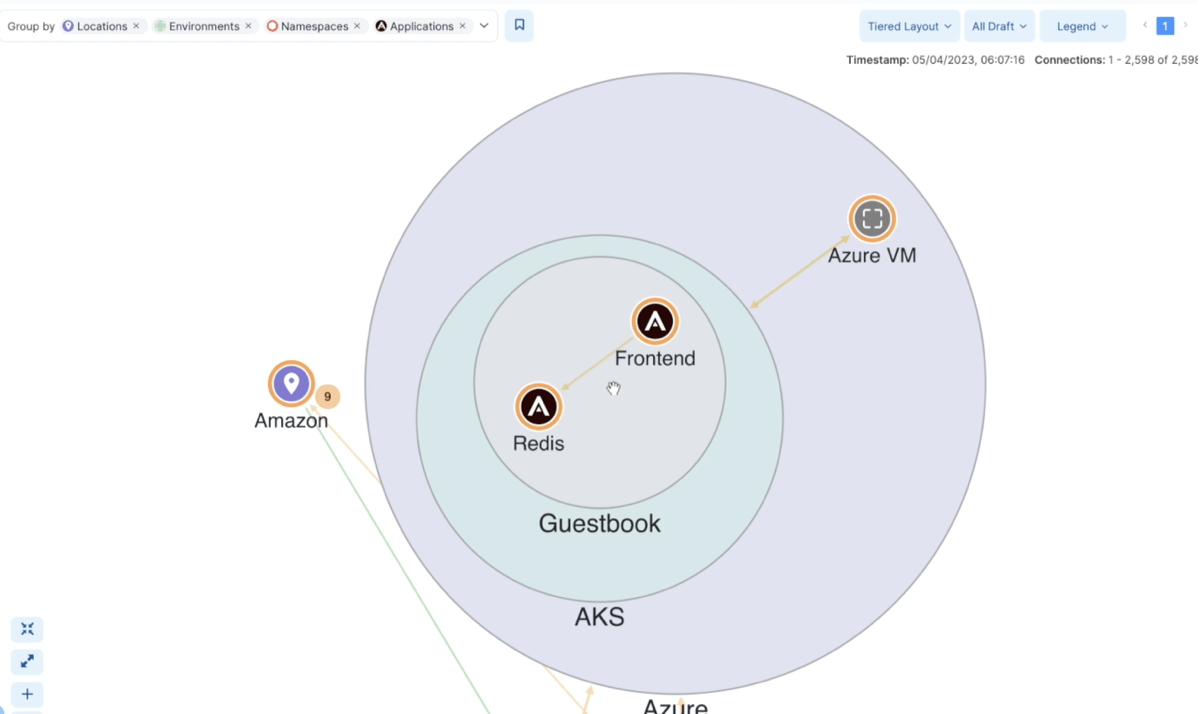Expand the Group by options chevron
The image size is (1202, 714).
[485, 26]
